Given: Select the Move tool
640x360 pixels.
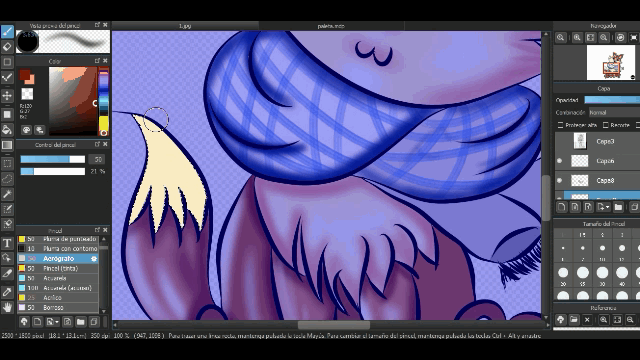Looking at the screenshot, I should pyautogui.click(x=7, y=96).
